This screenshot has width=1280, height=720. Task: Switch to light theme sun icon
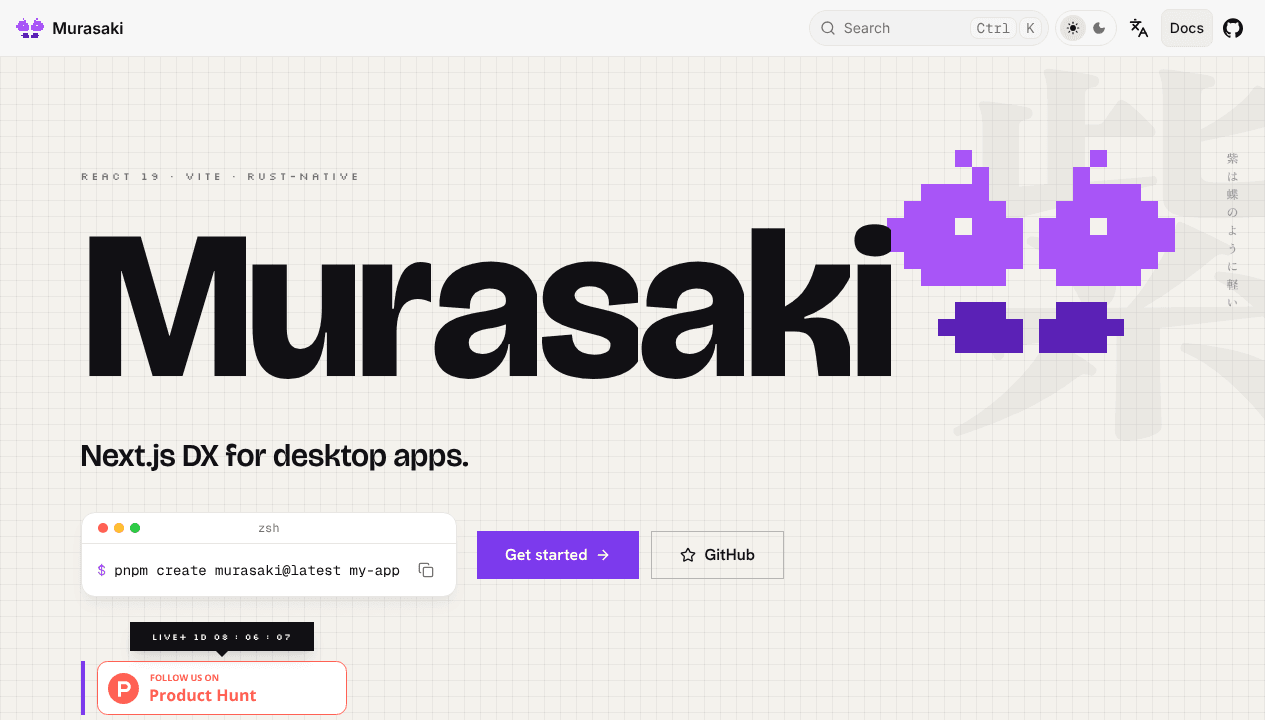click(x=1073, y=28)
